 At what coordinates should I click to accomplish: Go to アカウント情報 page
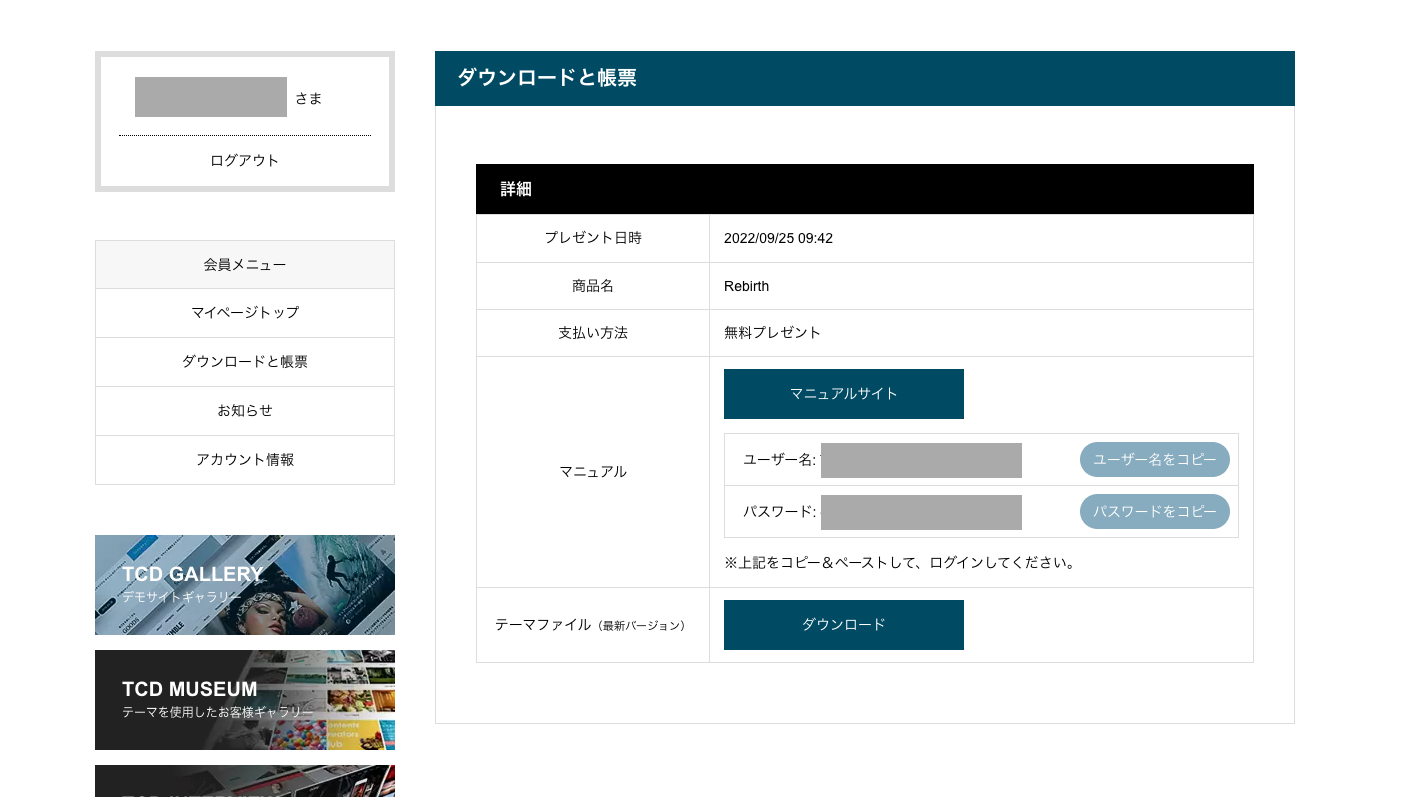245,460
